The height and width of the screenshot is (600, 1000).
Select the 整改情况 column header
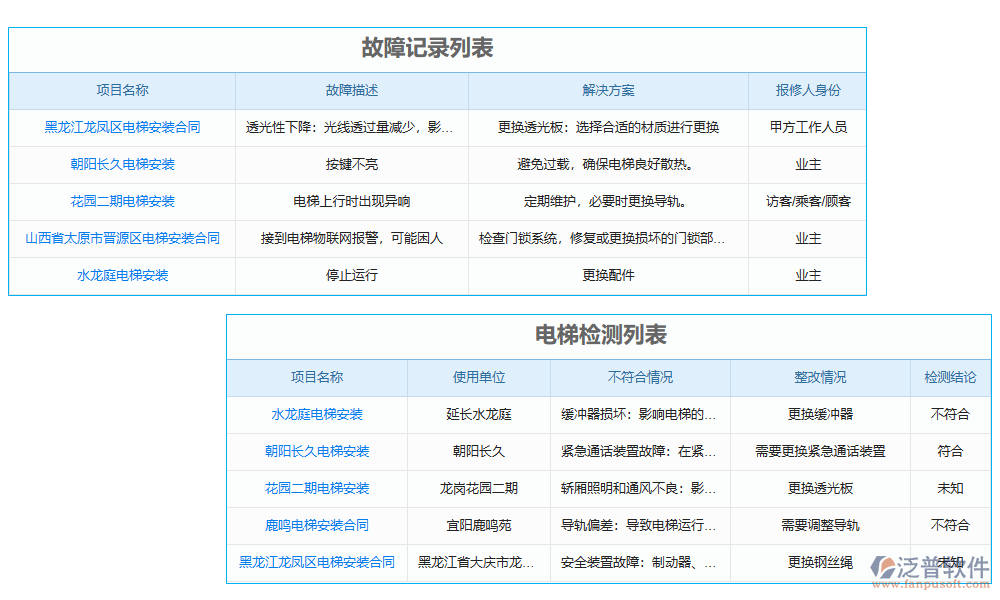coord(820,377)
